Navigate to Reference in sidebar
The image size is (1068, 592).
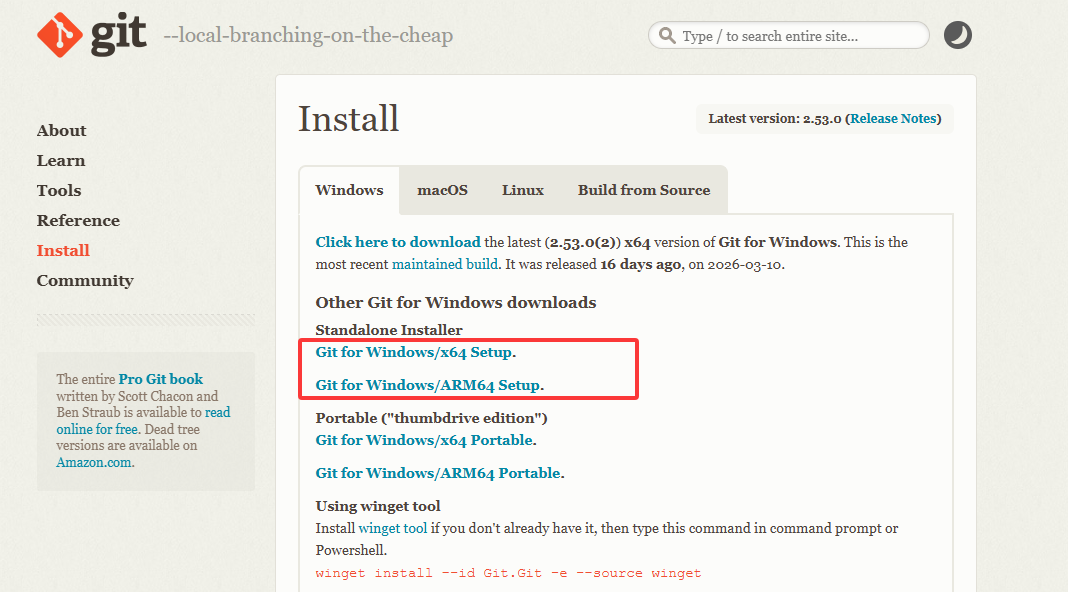tap(78, 220)
